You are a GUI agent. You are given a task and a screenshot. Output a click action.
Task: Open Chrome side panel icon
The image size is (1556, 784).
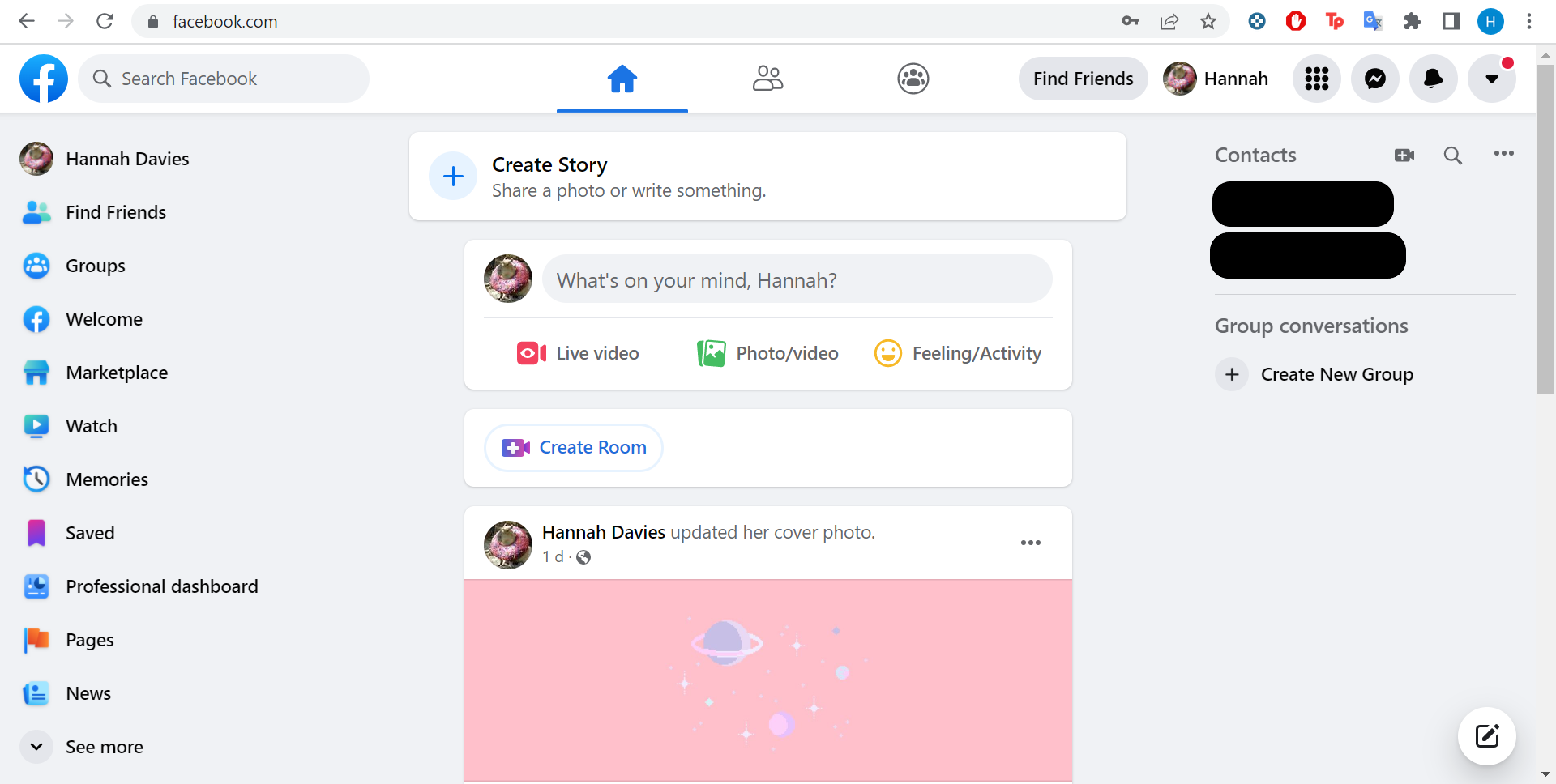click(1451, 21)
